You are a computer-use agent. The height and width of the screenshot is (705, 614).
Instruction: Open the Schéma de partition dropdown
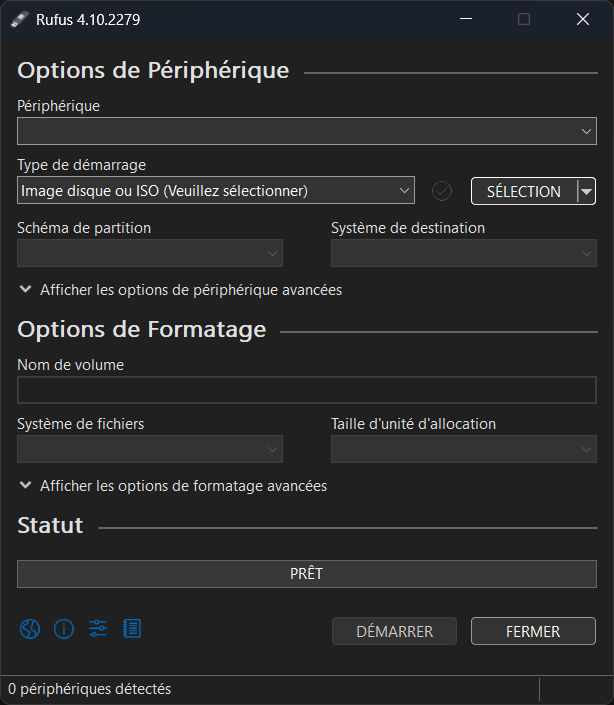tap(150, 253)
